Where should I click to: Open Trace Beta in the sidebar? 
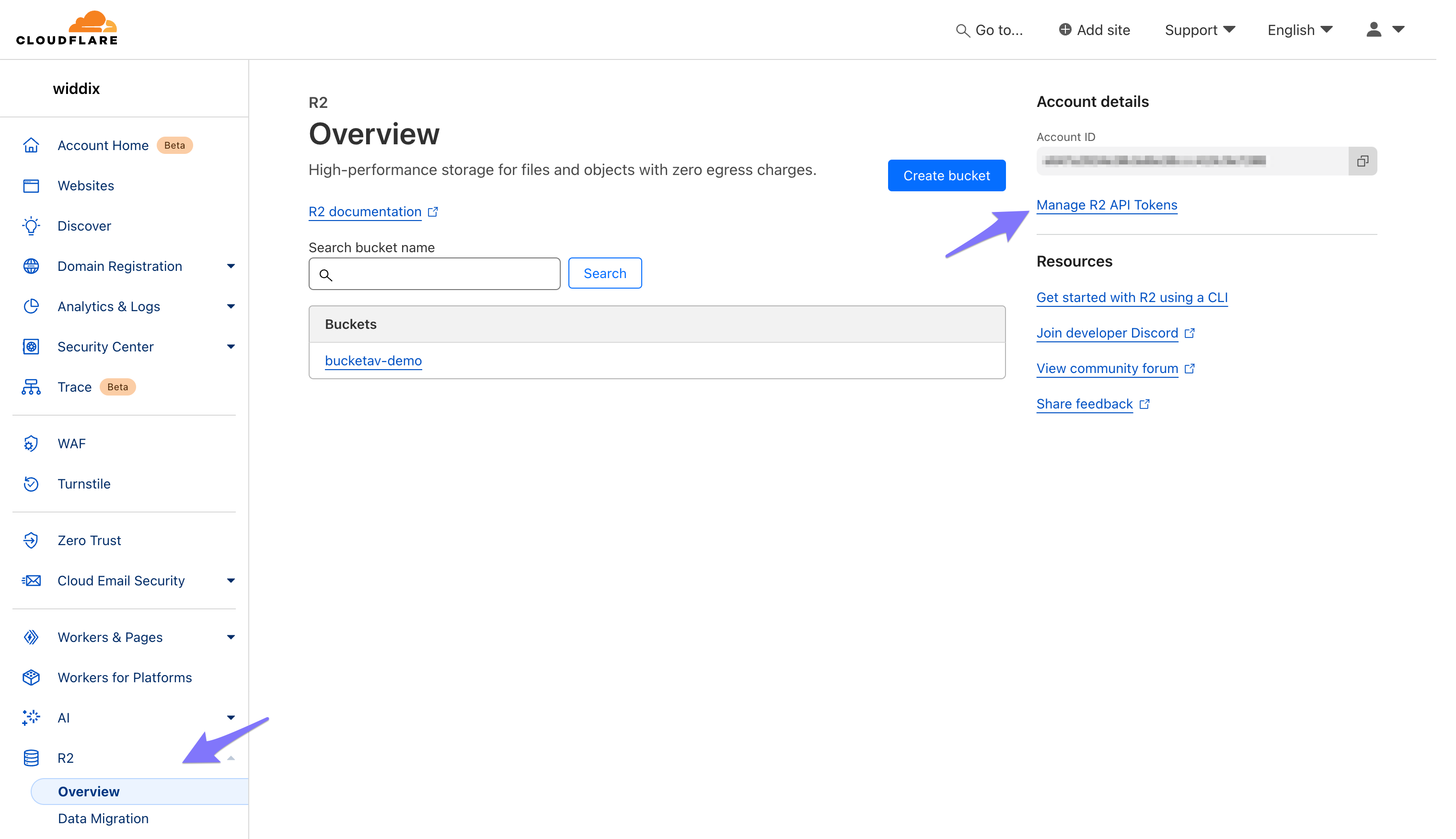coord(96,387)
